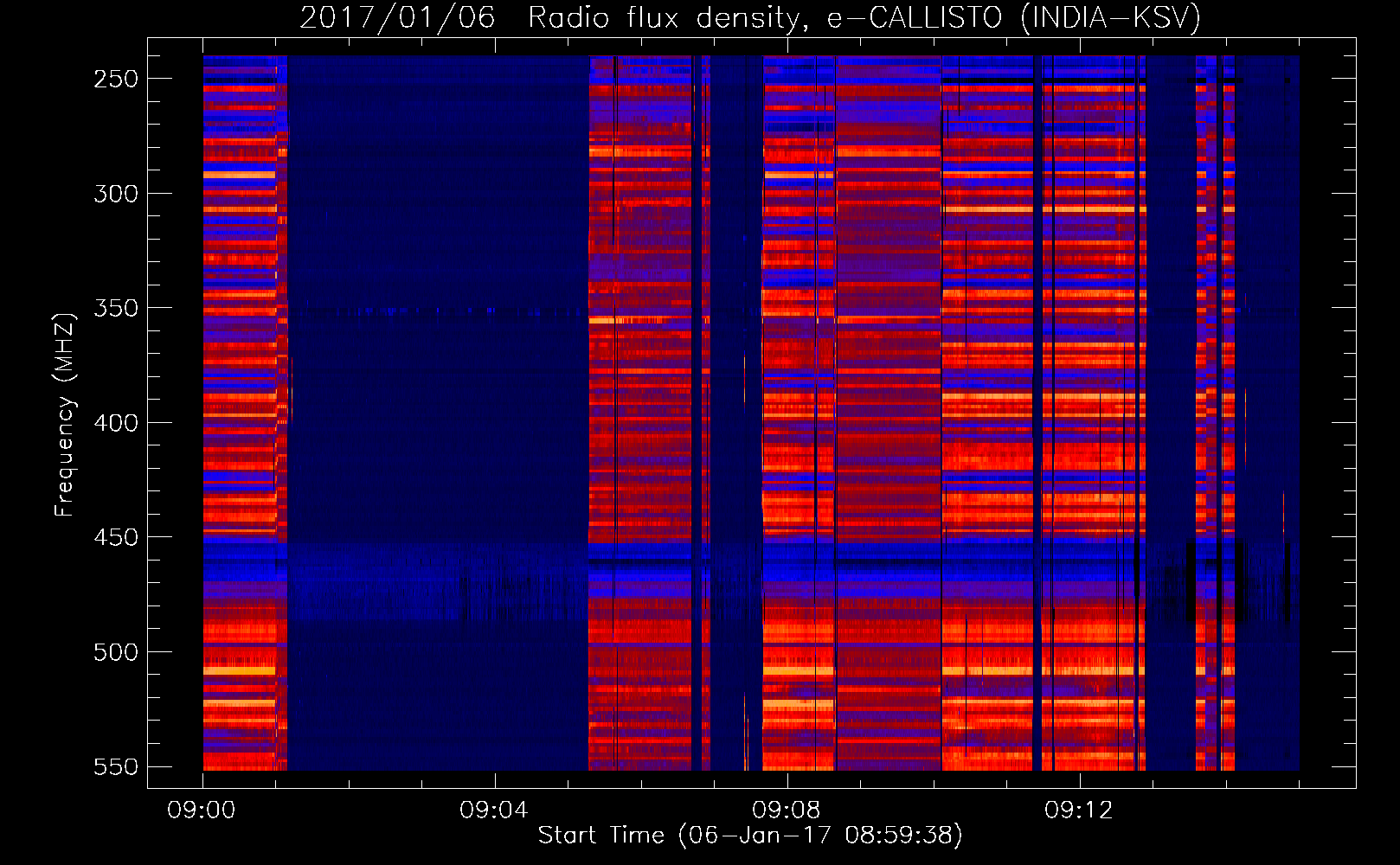Click the 09:04 time tick label
The height and width of the screenshot is (865, 1400).
pyautogui.click(x=494, y=811)
